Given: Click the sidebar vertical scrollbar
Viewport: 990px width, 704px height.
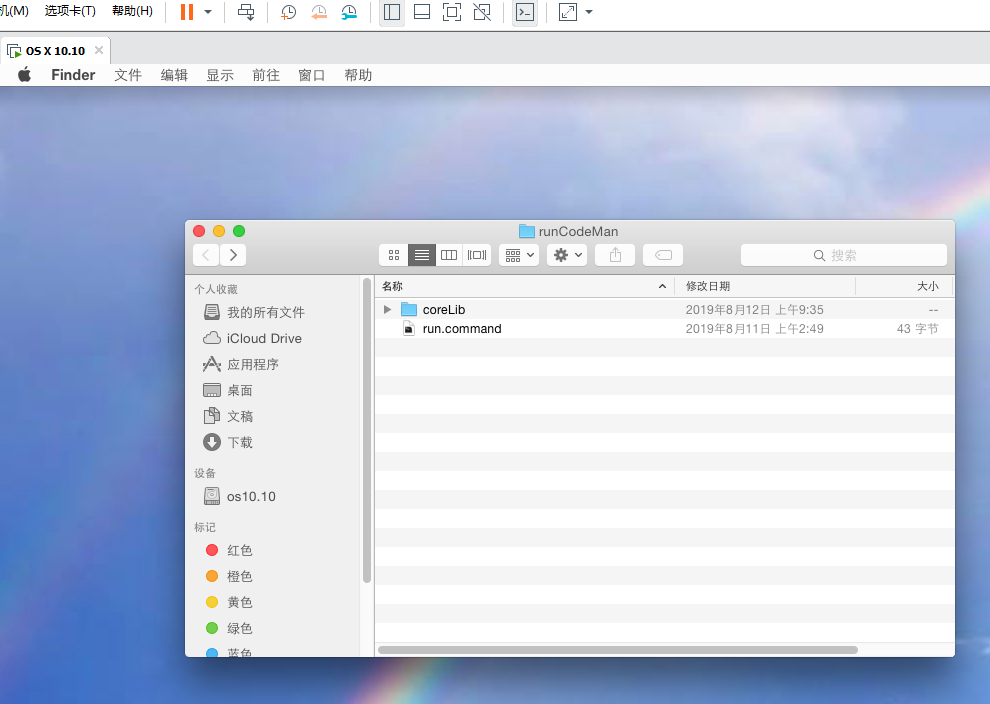Looking at the screenshot, I should 367,431.
